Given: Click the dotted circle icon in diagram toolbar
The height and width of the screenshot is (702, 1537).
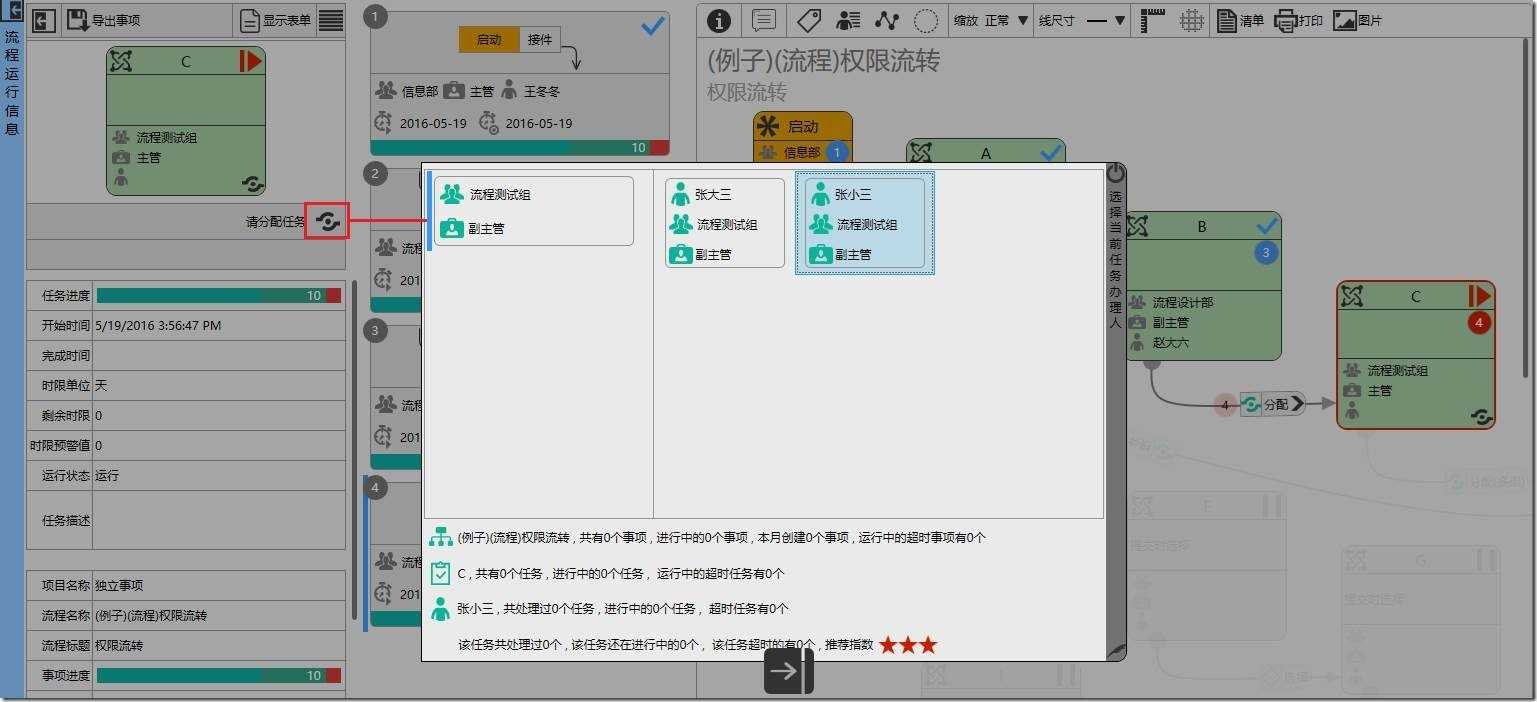Looking at the screenshot, I should [927, 20].
